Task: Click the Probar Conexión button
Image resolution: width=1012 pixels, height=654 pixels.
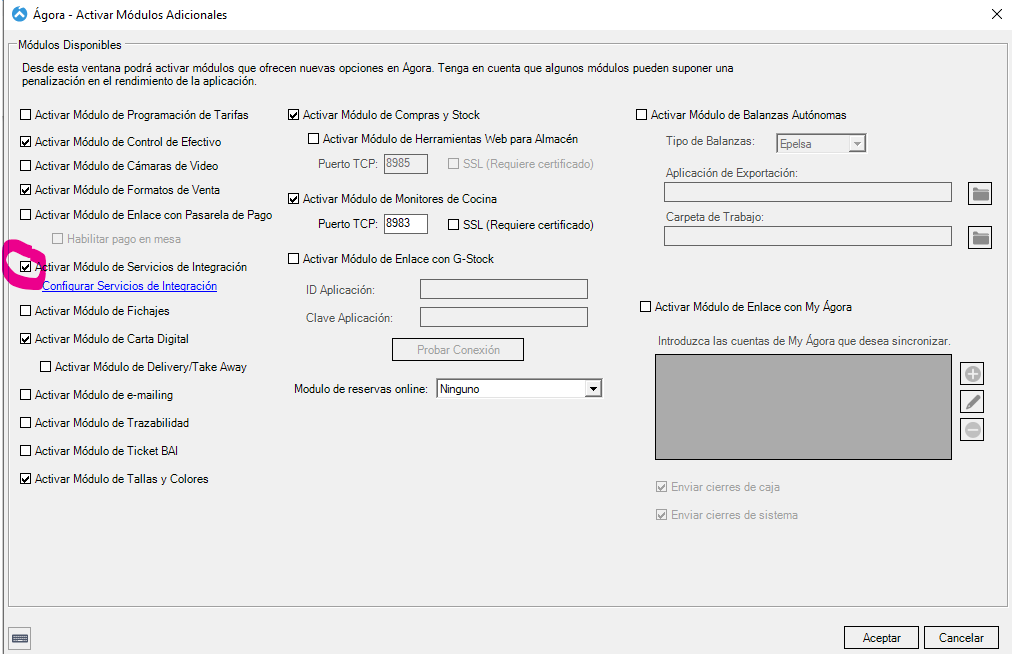Action: pos(458,350)
